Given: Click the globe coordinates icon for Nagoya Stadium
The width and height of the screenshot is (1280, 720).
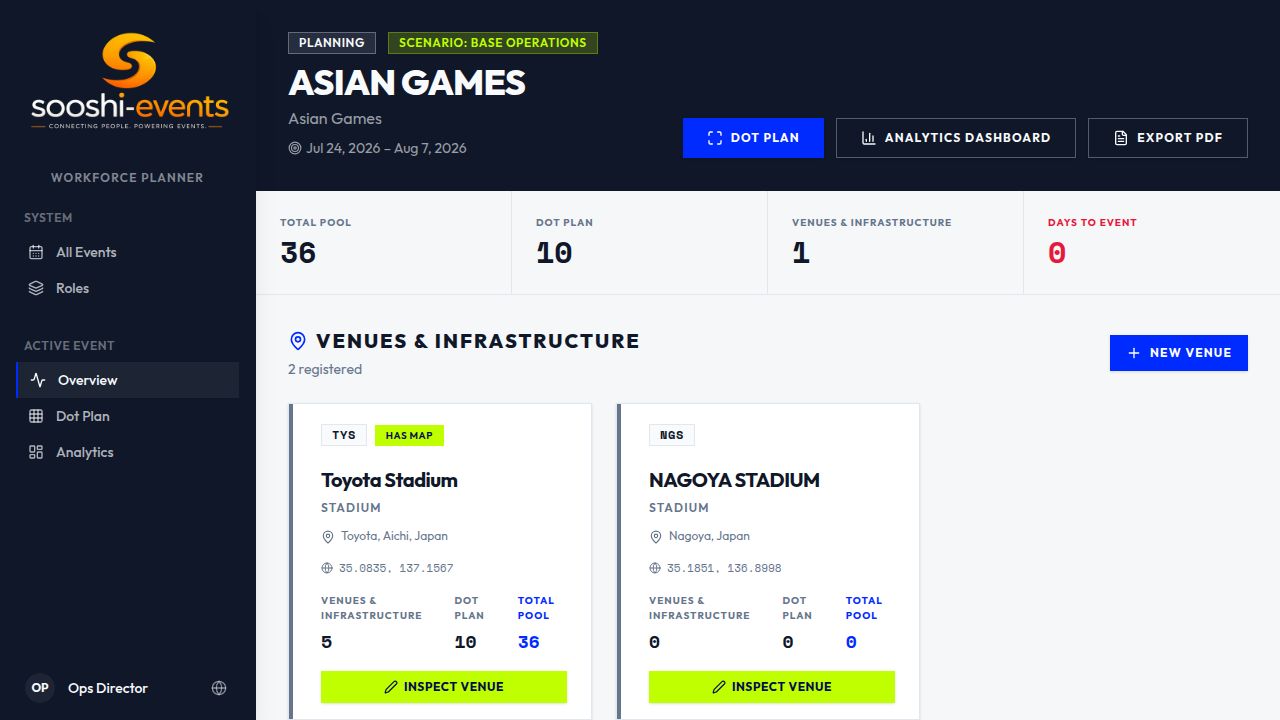Looking at the screenshot, I should pyautogui.click(x=655, y=568).
